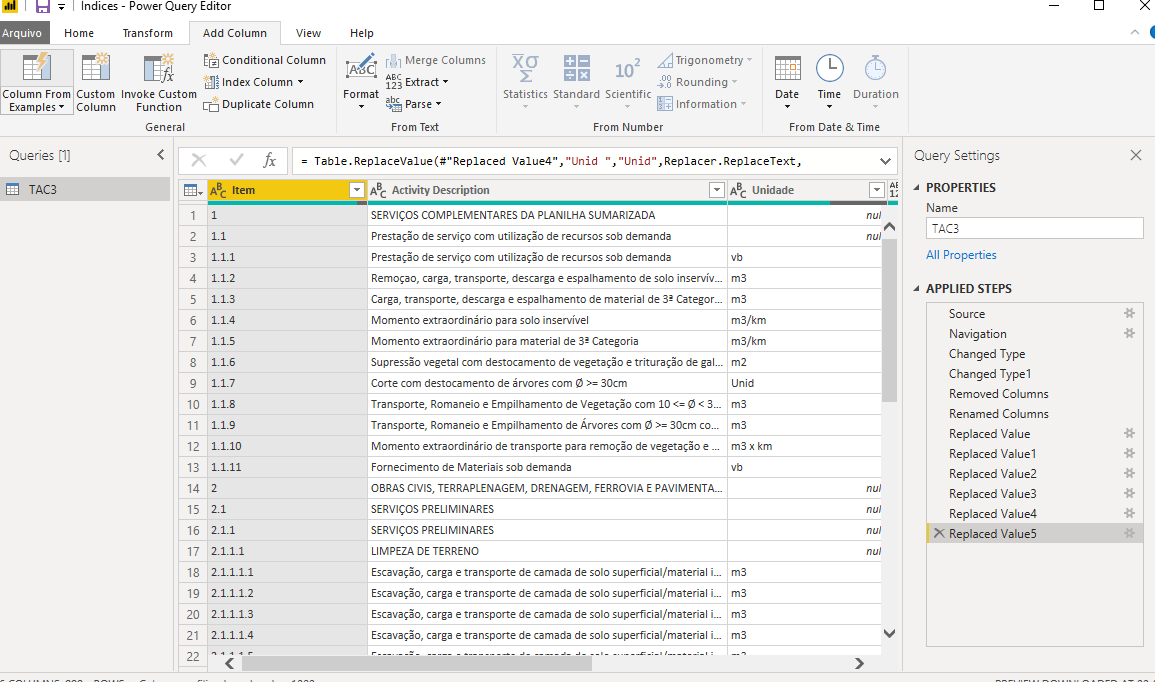Close the Query Settings pane
This screenshot has width=1155, height=682.
point(1136,155)
